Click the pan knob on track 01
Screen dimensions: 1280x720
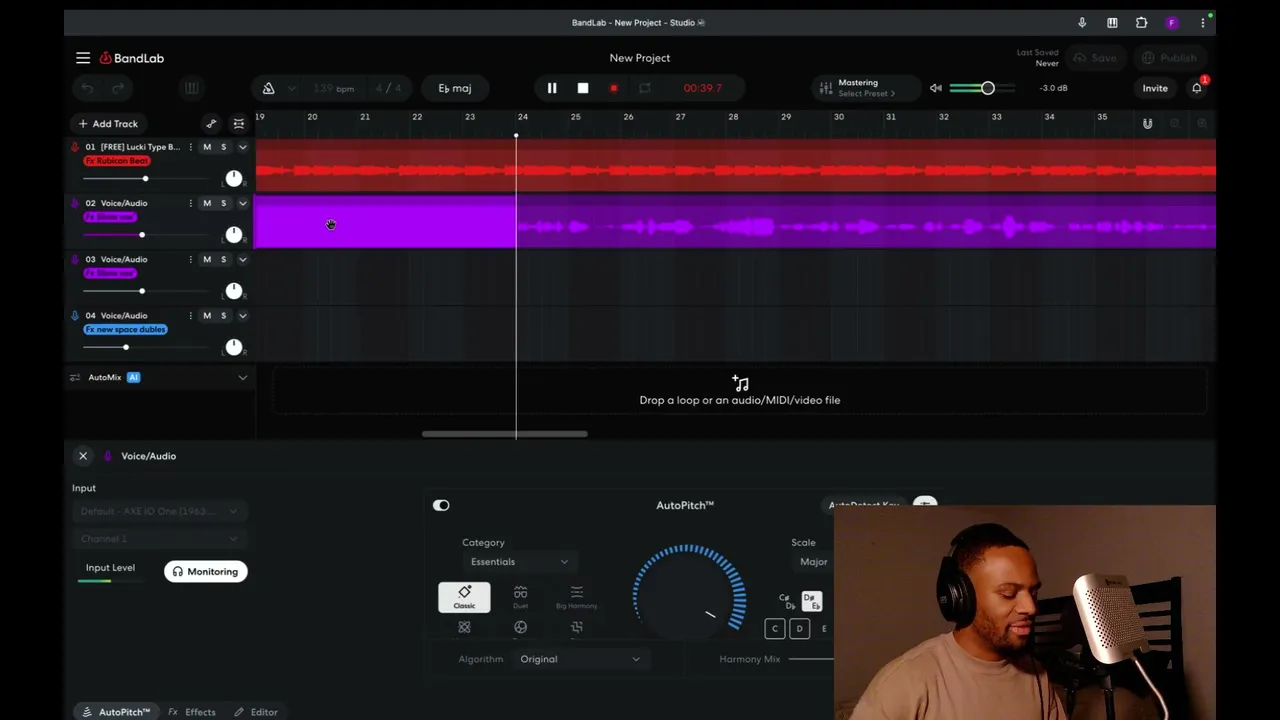click(x=234, y=178)
